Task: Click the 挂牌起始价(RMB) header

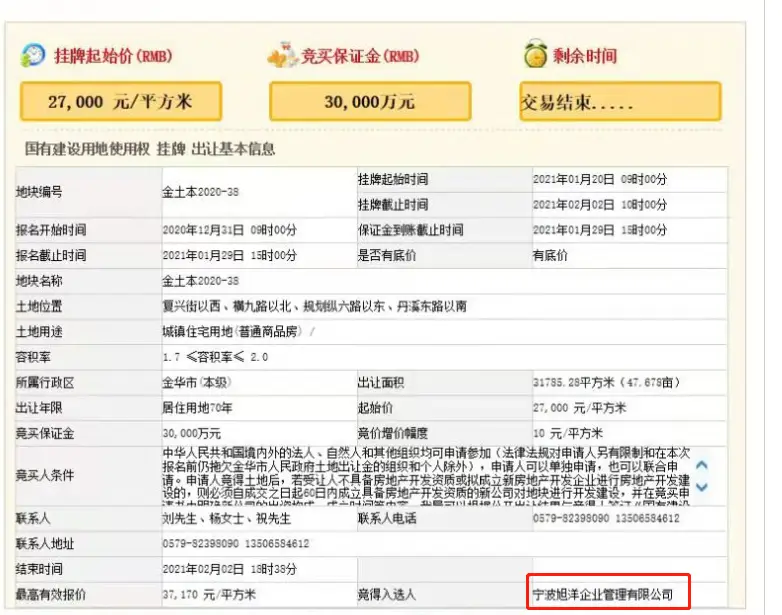Action: coord(113,55)
